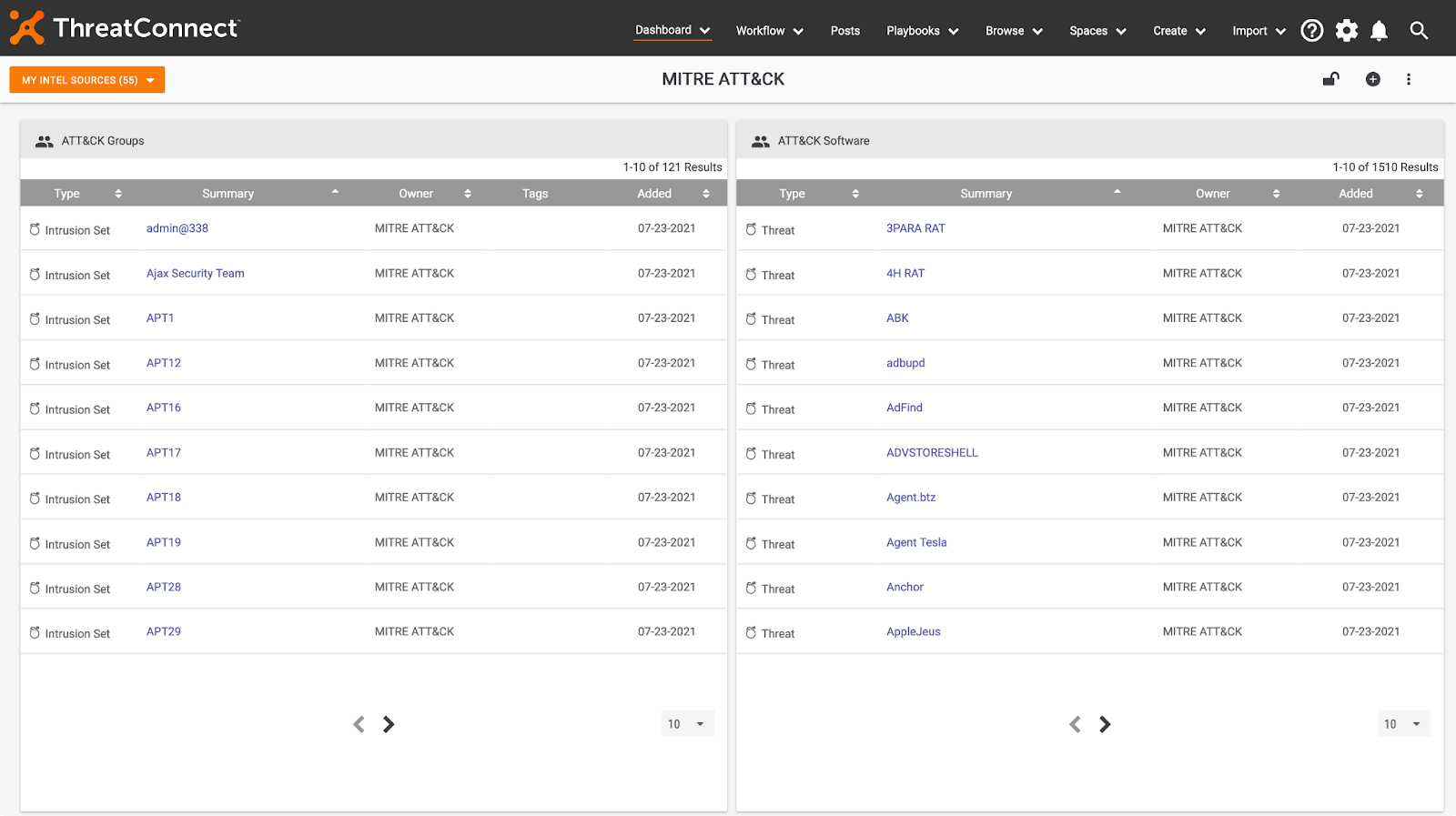This screenshot has width=1456, height=816.
Task: Open the APT28 group link
Action: 164,587
